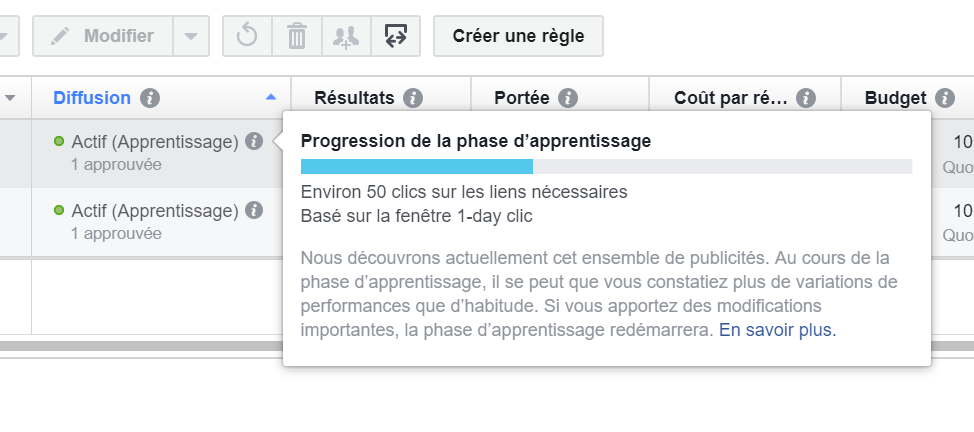This screenshot has height=432, width=974.
Task: Open dropdown arrow next to Modifier
Action: 190,36
